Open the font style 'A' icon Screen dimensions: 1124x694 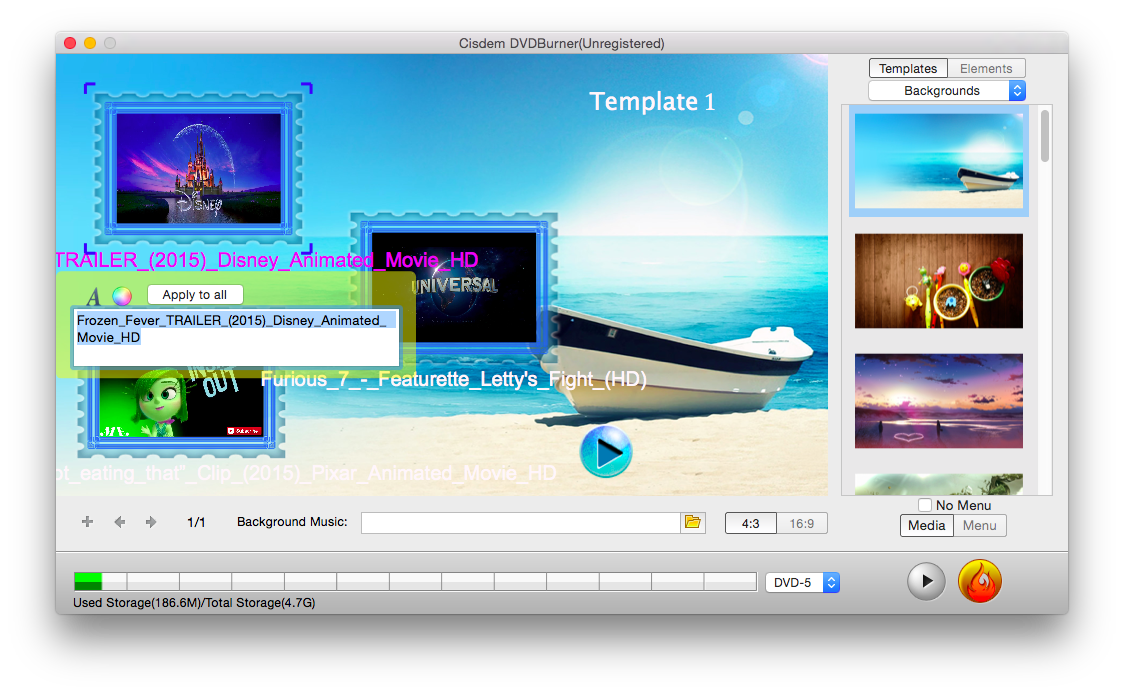(94, 295)
